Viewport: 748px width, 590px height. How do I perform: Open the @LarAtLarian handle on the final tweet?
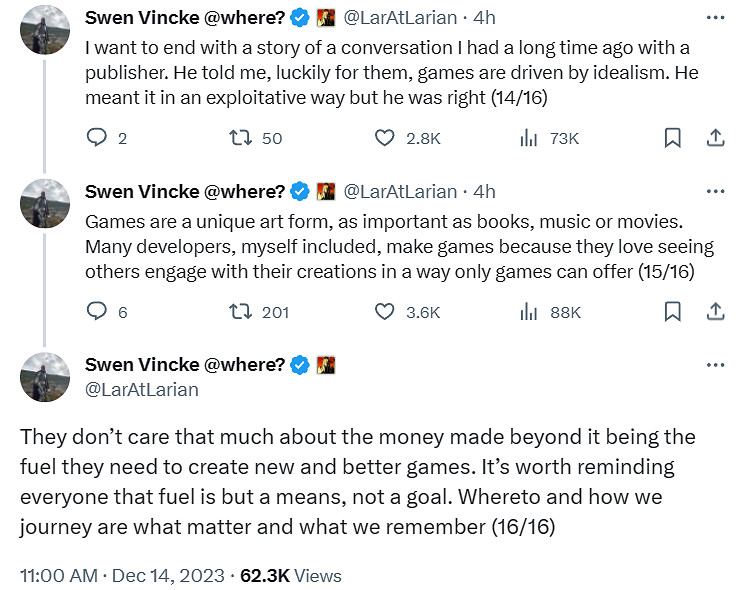point(142,389)
